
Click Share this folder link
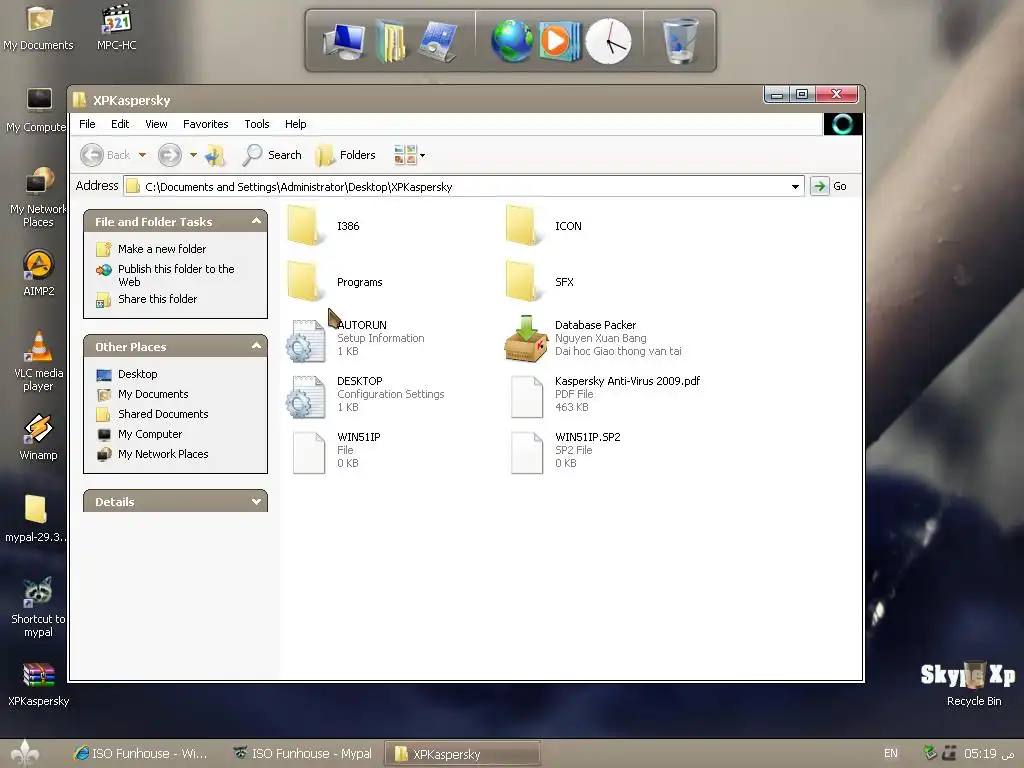pos(157,299)
